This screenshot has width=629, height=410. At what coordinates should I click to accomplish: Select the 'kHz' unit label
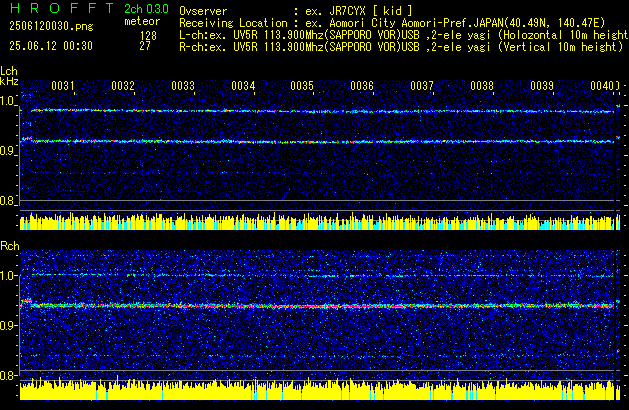click(x=9, y=81)
